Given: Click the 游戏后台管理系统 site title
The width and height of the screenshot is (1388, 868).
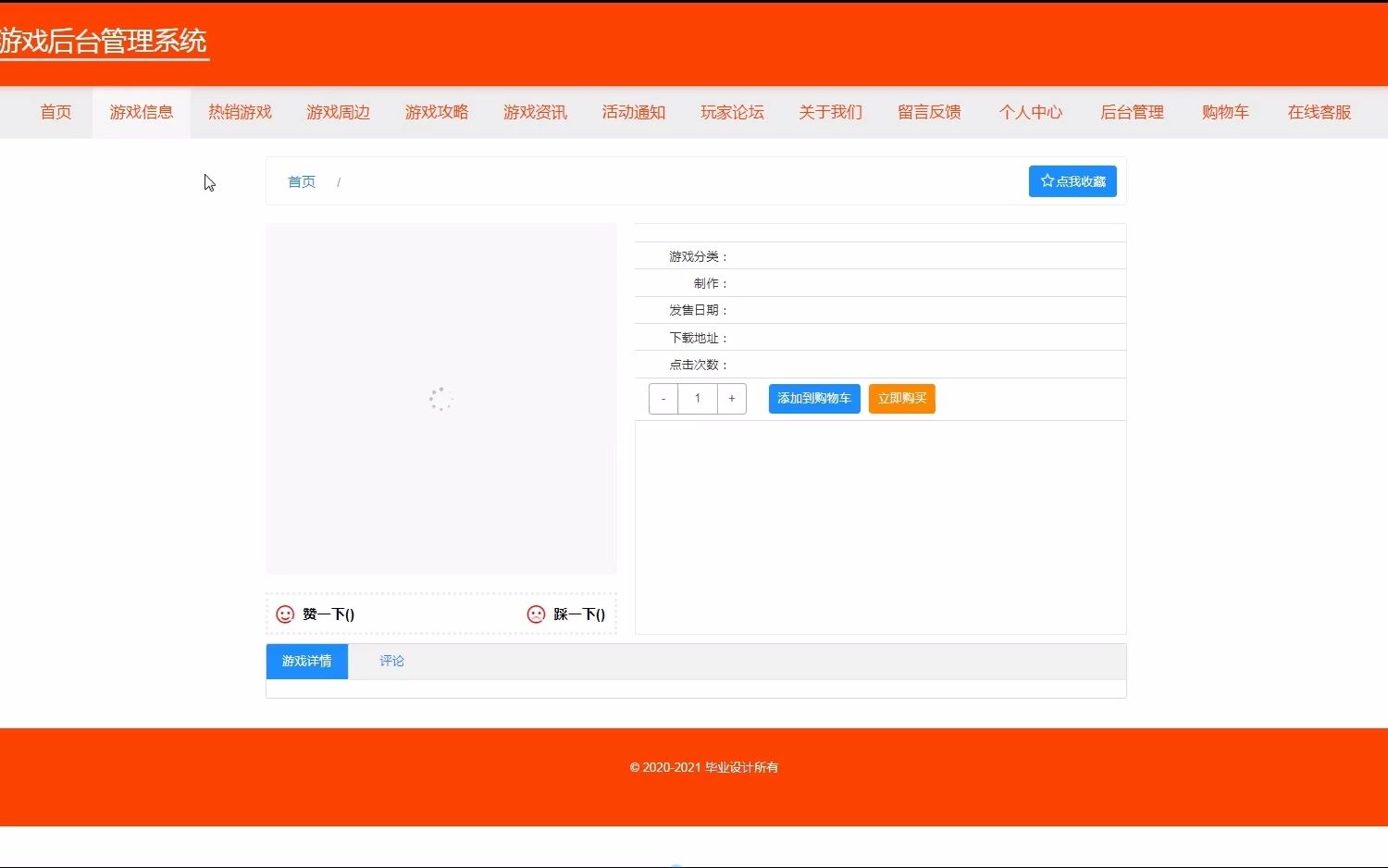Looking at the screenshot, I should click(x=104, y=41).
